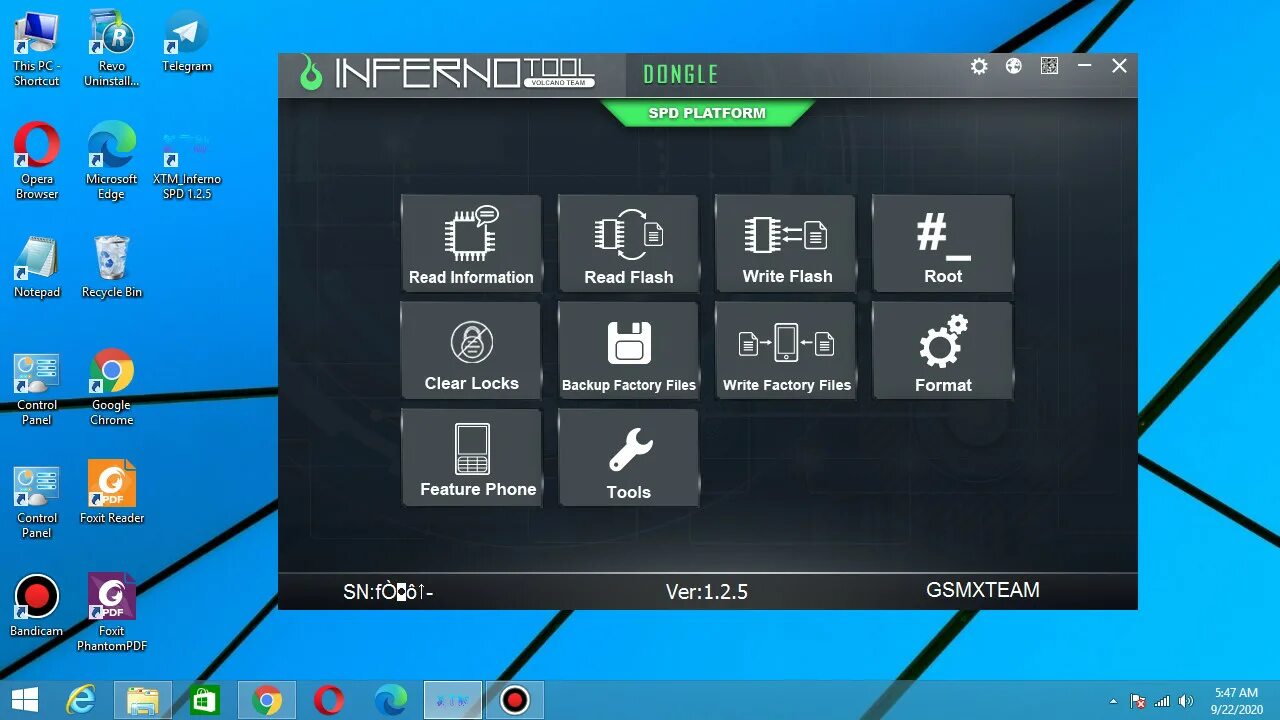The height and width of the screenshot is (720, 1280).
Task: Open Root tile
Action: (943, 244)
